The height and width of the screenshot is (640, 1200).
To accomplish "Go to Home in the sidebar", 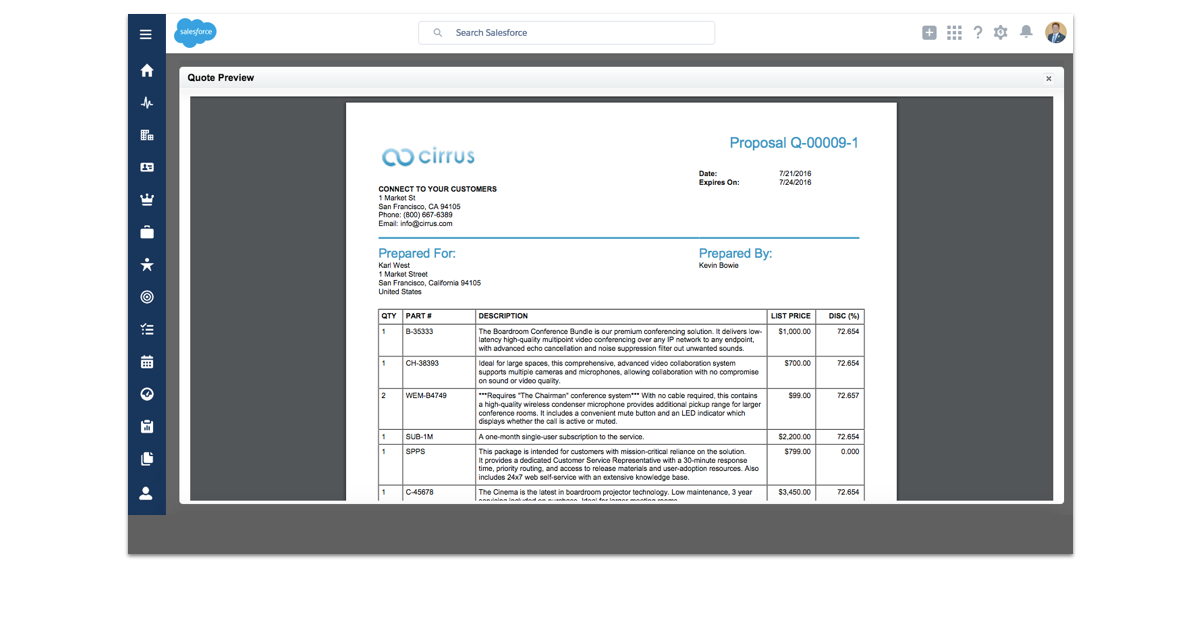I will click(x=147, y=70).
